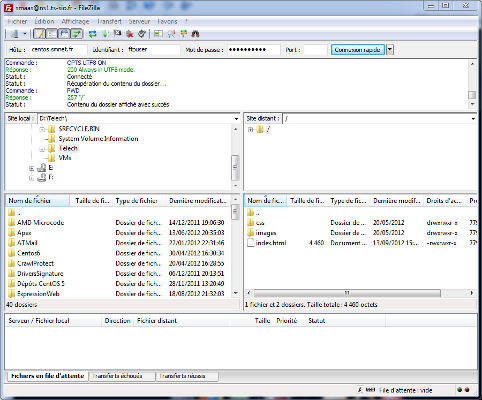Select the Apex folder

24,233
